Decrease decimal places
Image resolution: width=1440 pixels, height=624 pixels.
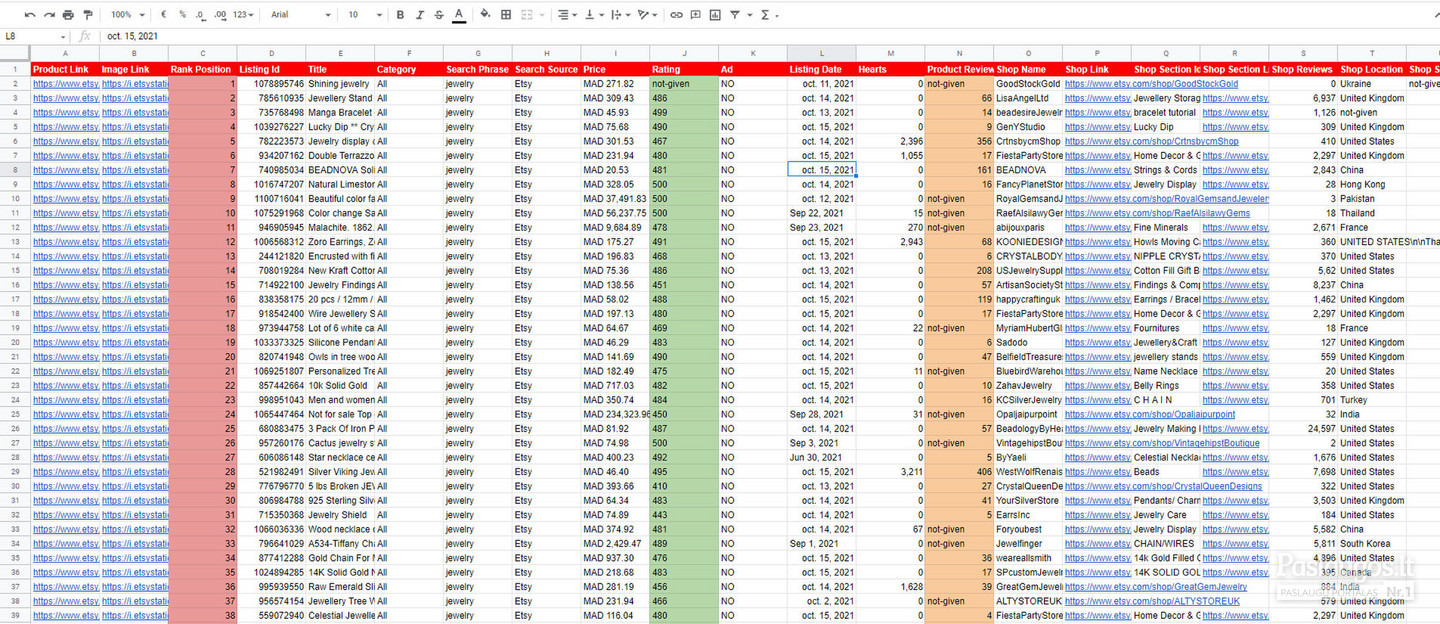click(201, 15)
